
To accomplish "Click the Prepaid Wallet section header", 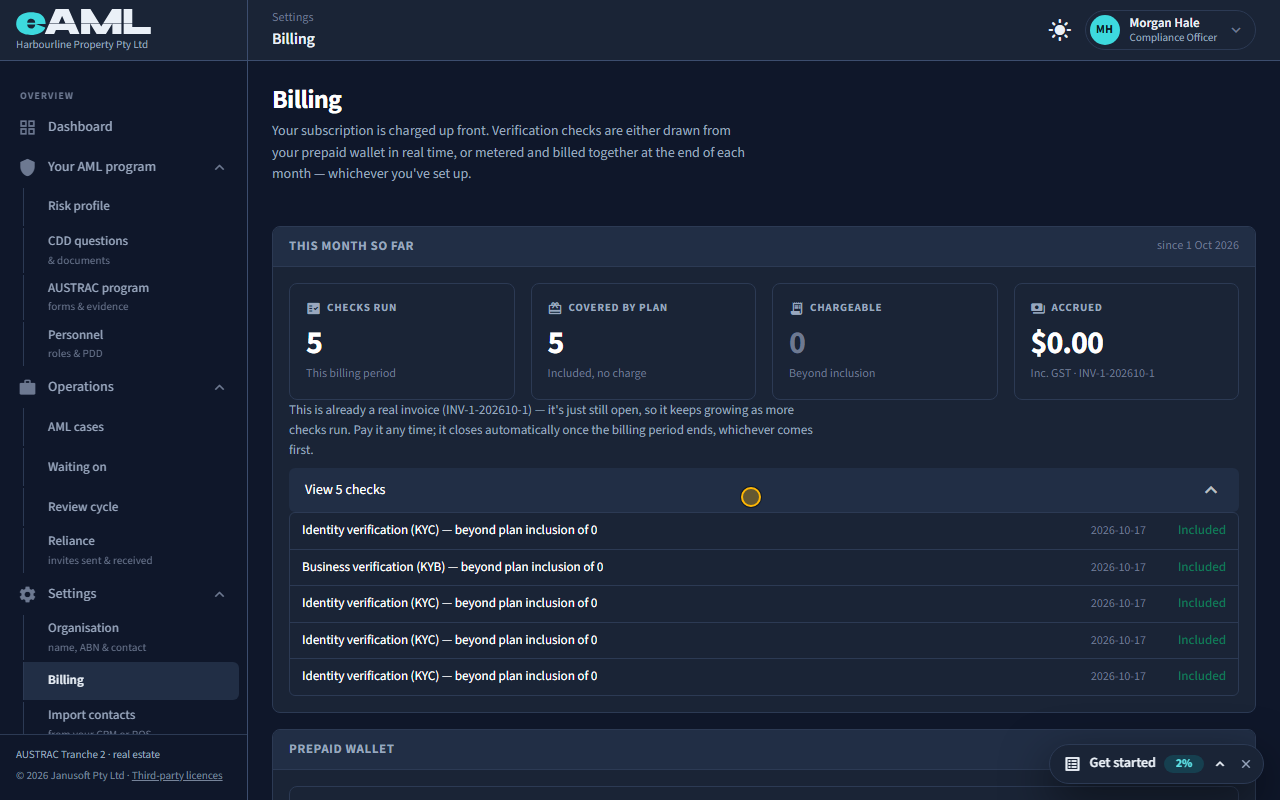I will [x=764, y=749].
